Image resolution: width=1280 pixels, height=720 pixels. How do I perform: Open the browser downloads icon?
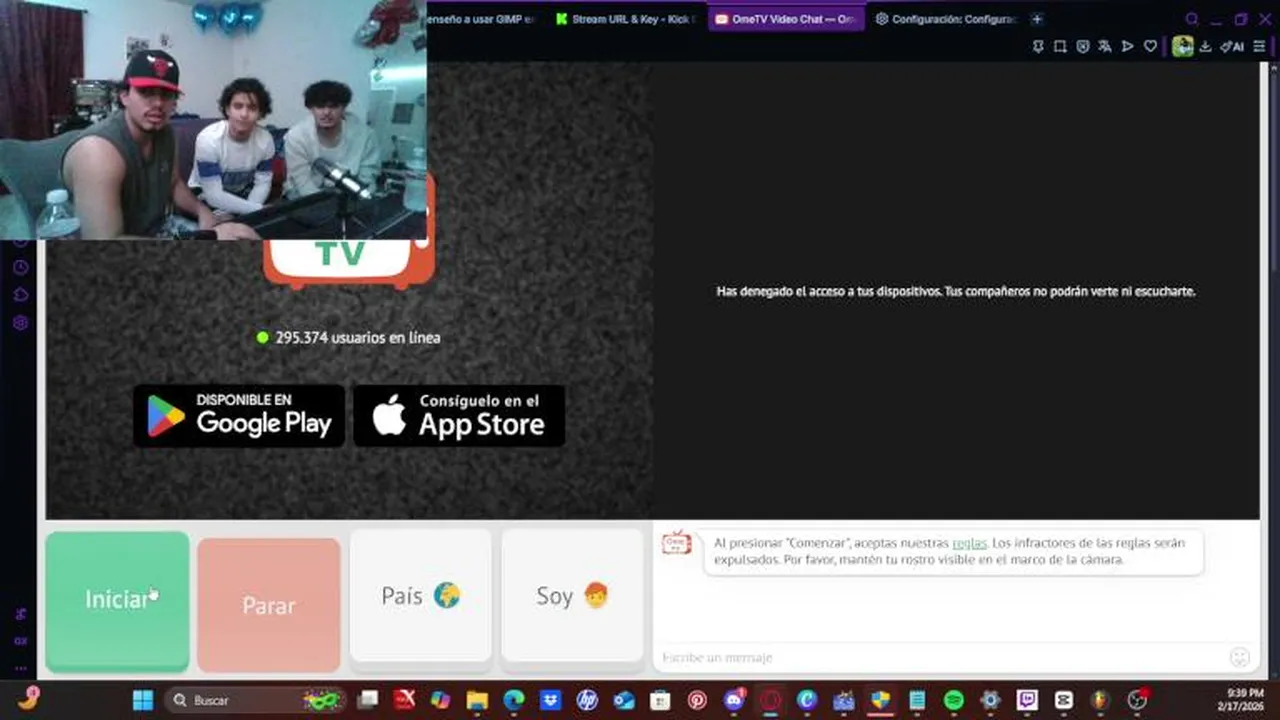[1205, 46]
